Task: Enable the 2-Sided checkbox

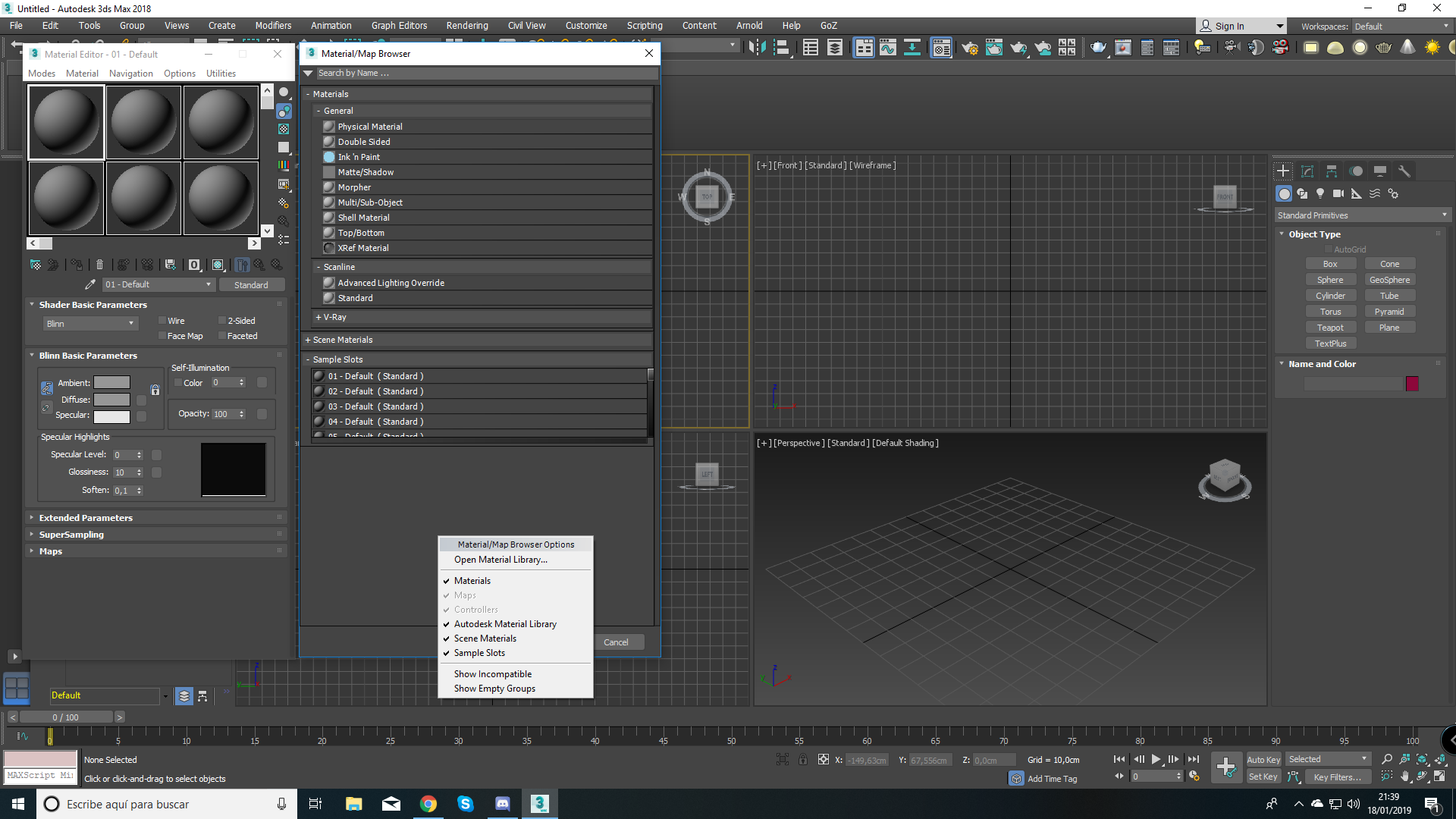Action: (x=222, y=321)
